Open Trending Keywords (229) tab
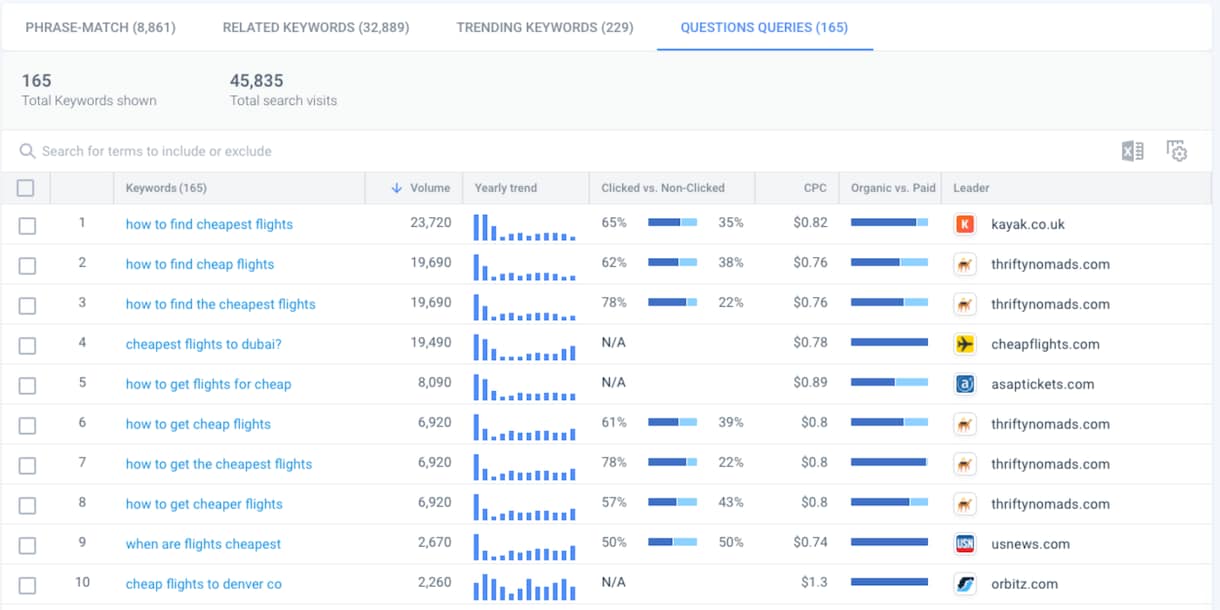Image resolution: width=1220 pixels, height=610 pixels. pos(545,27)
